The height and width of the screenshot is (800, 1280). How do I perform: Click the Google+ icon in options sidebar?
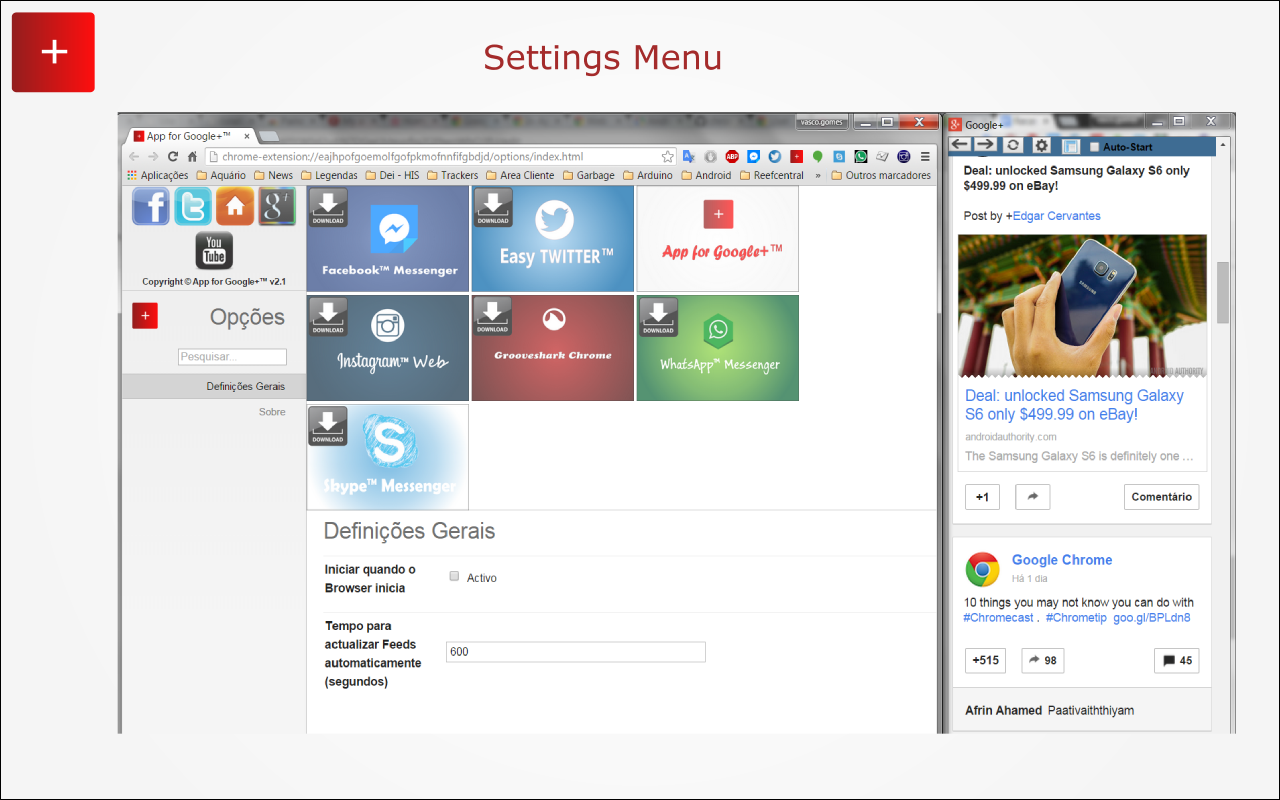coord(277,206)
